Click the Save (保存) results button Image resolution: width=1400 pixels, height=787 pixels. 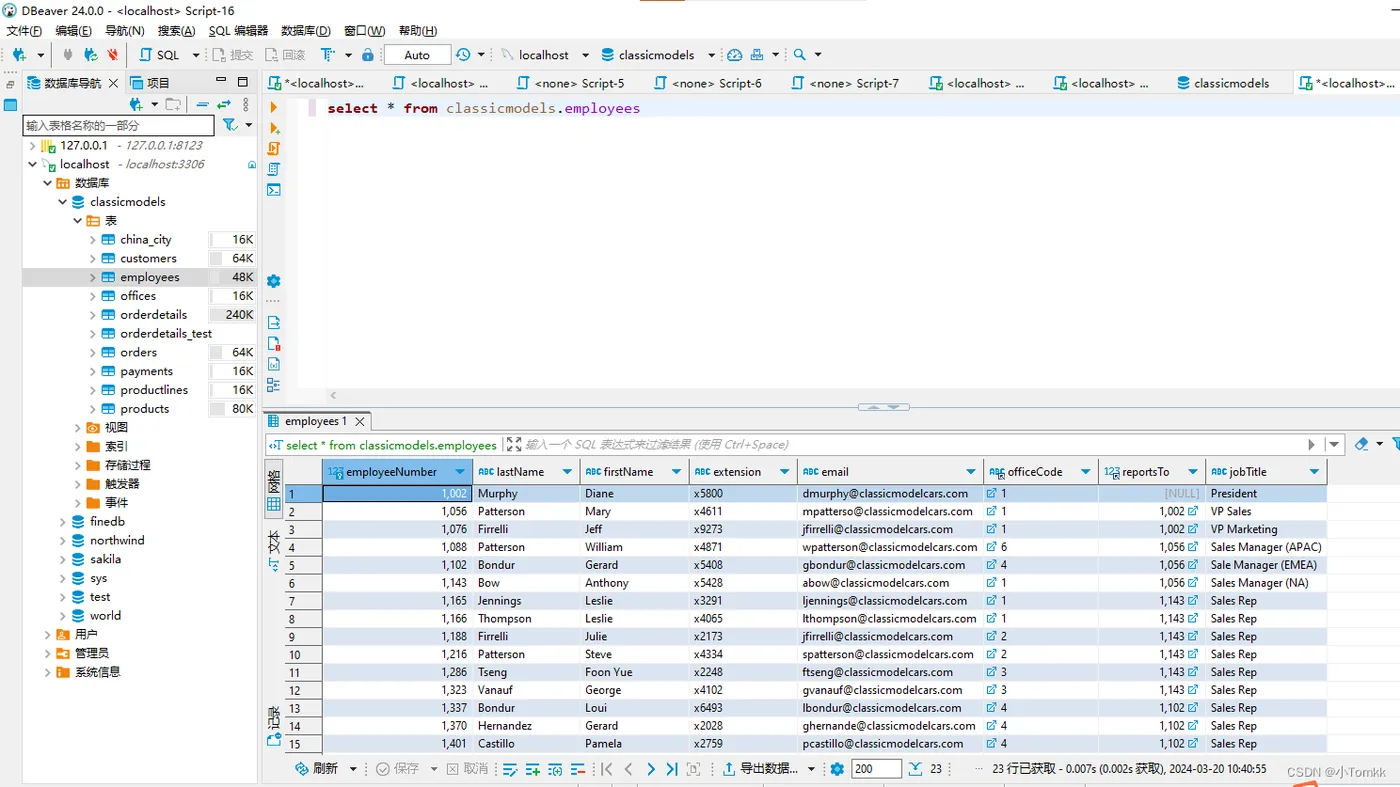[397, 769]
